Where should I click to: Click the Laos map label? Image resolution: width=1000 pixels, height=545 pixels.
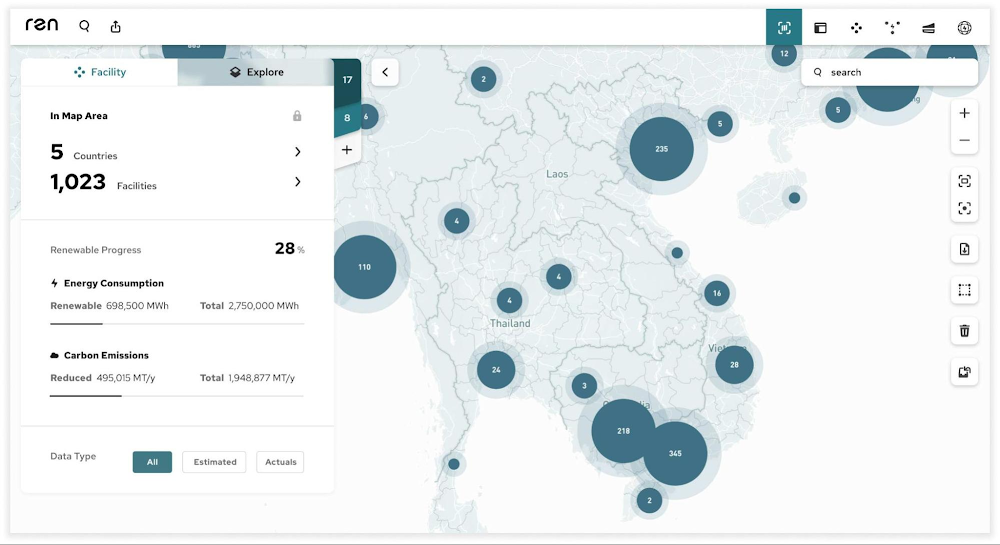pyautogui.click(x=557, y=173)
